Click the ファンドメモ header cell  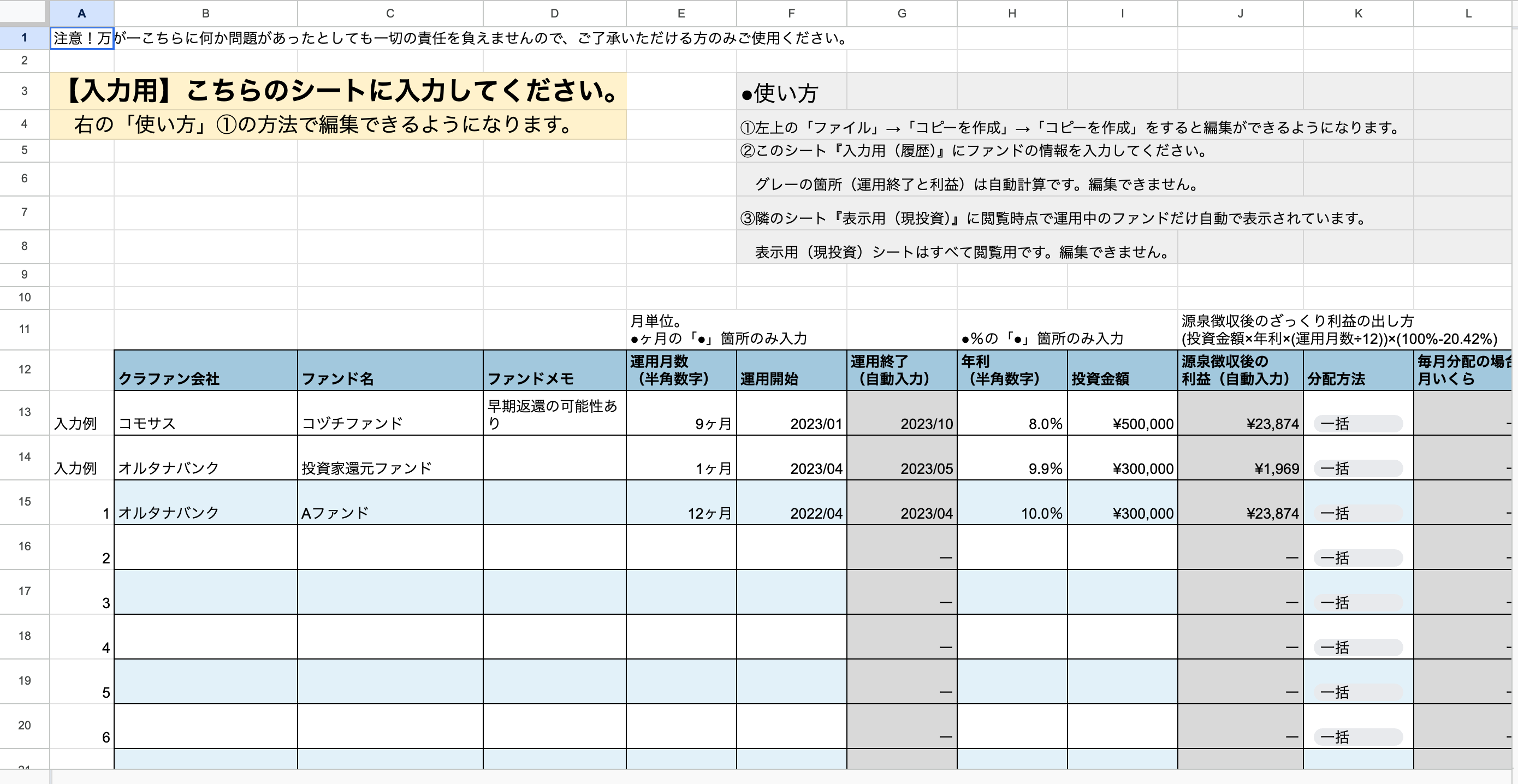pos(555,370)
